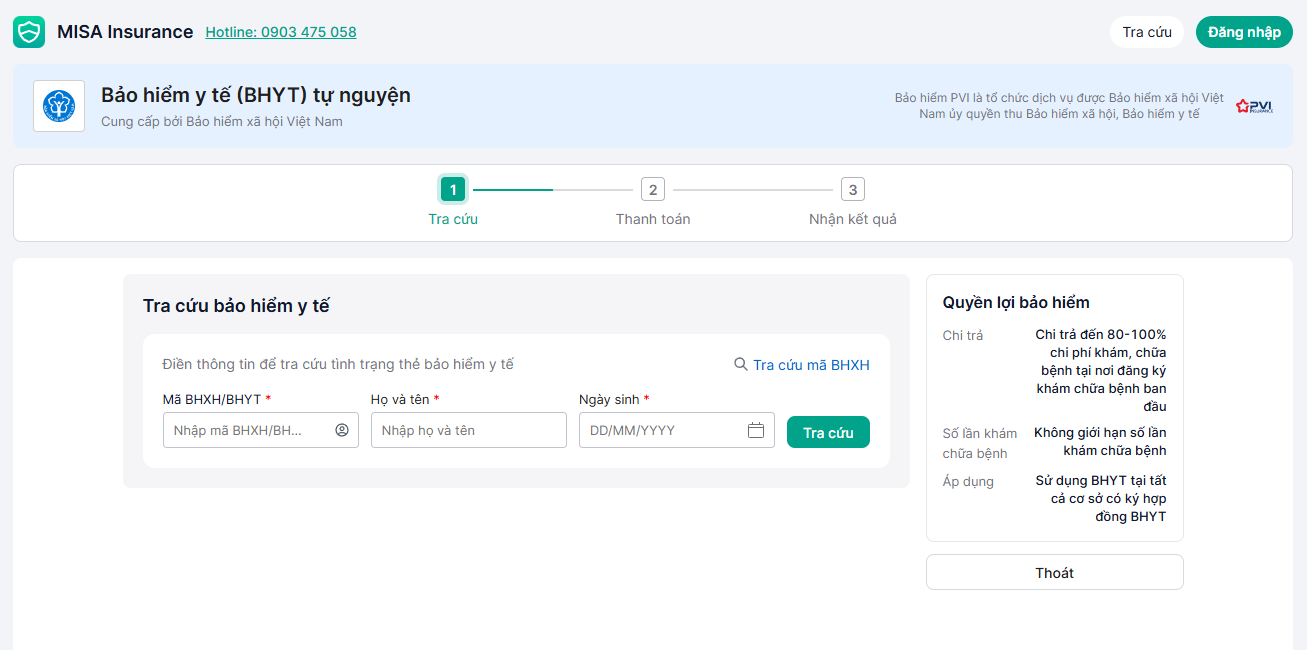This screenshot has width=1307, height=650.
Task: Focus the Mã BHXH/BHYT input field
Action: (248, 430)
